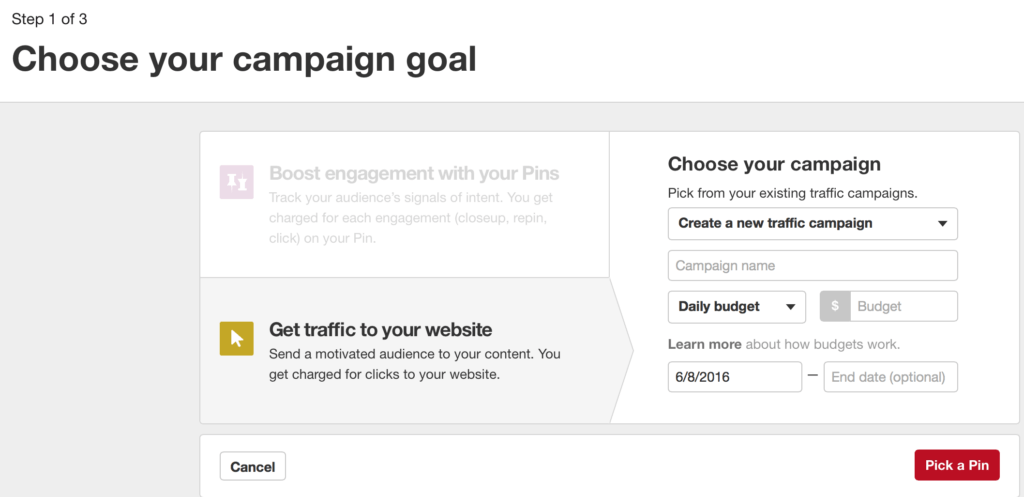Click the Boost engagement description text
Screen dimensions: 1024x497
(411, 218)
